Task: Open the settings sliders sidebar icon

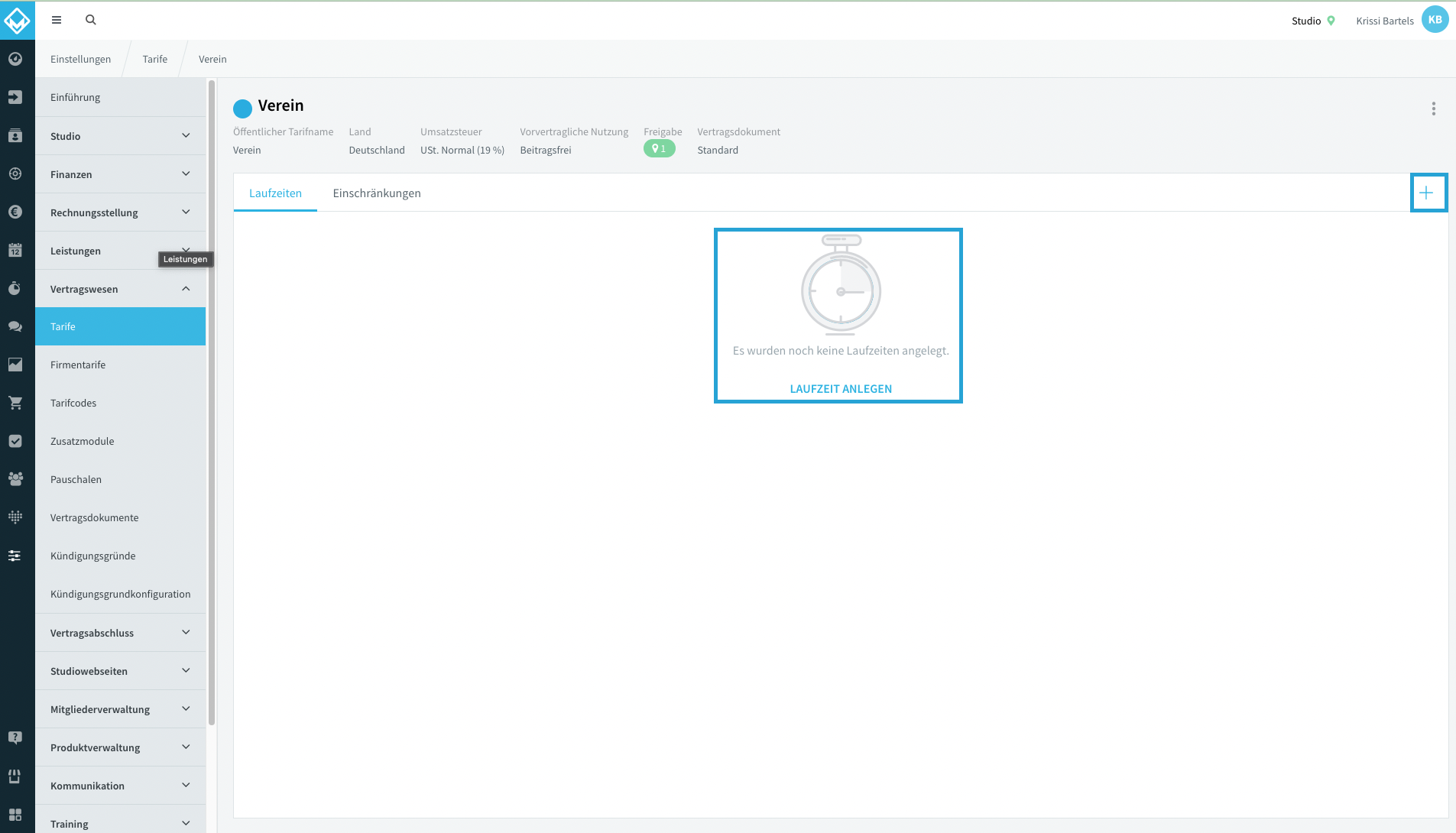Action: pos(15,556)
